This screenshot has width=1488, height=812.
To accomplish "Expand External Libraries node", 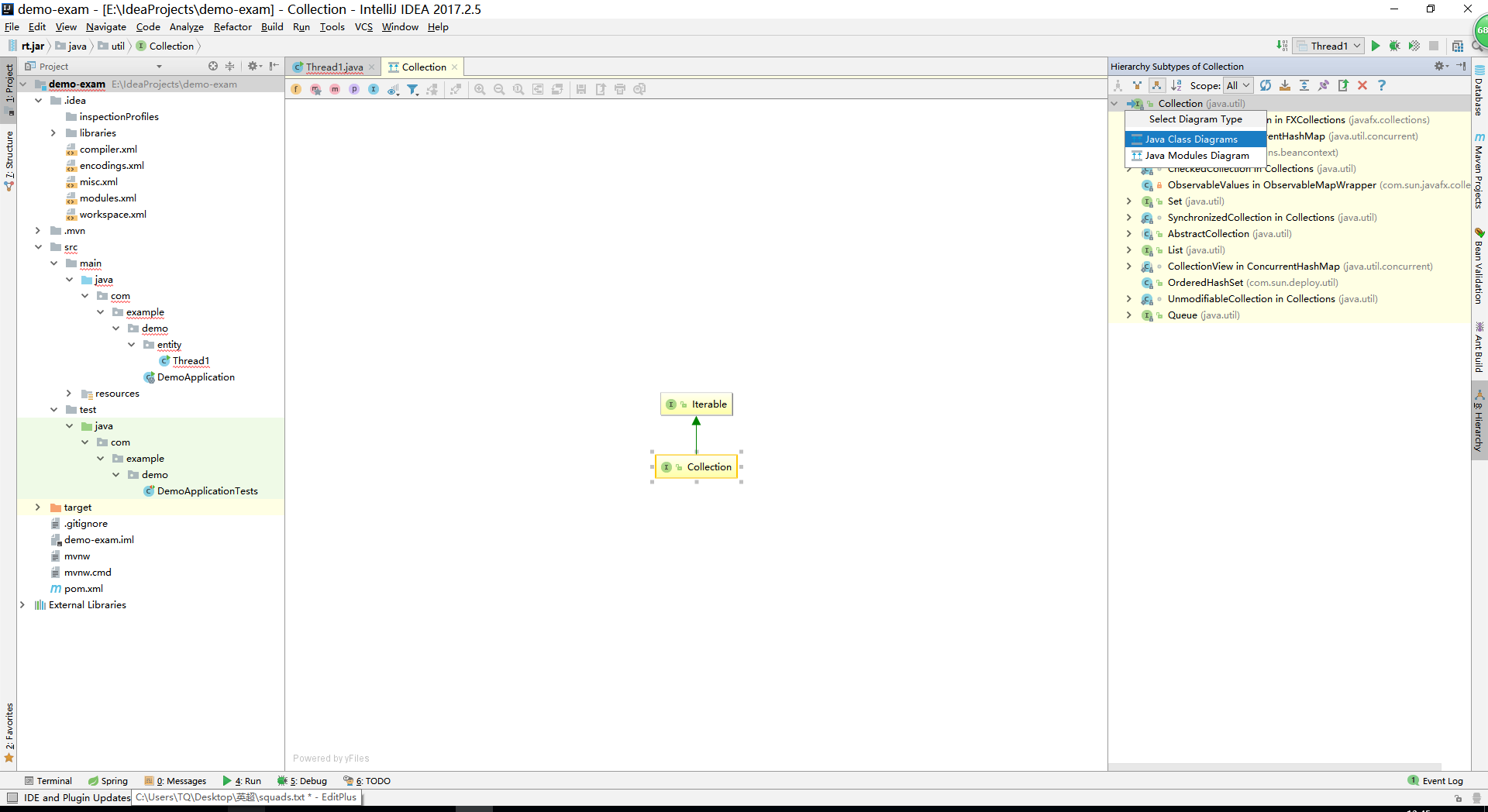I will 22,605.
